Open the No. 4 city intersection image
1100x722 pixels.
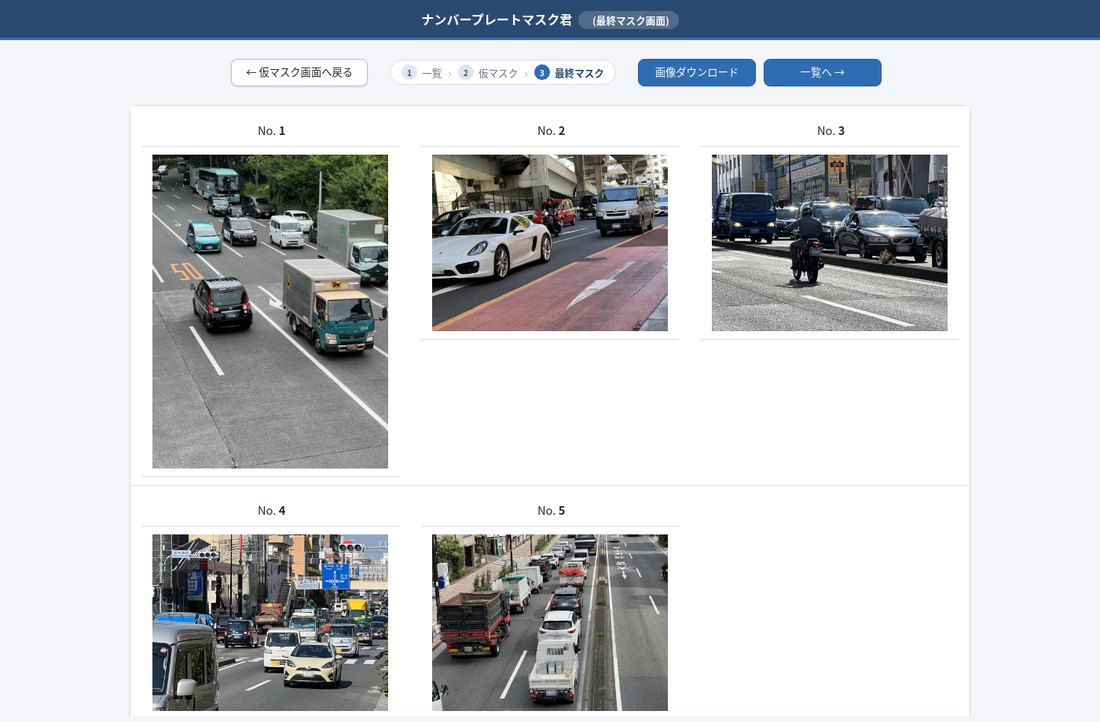(x=270, y=622)
